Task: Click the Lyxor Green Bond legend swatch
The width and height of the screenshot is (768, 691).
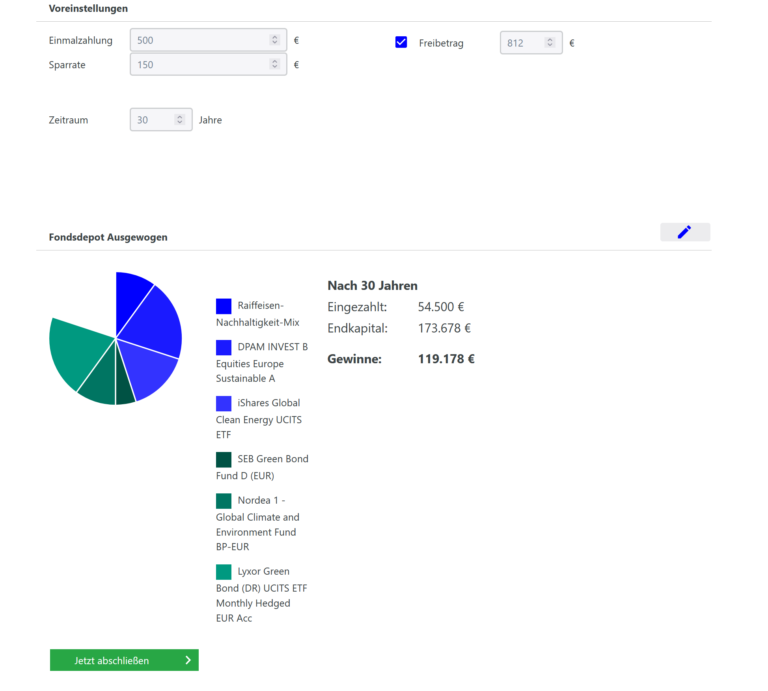Action: click(x=224, y=572)
